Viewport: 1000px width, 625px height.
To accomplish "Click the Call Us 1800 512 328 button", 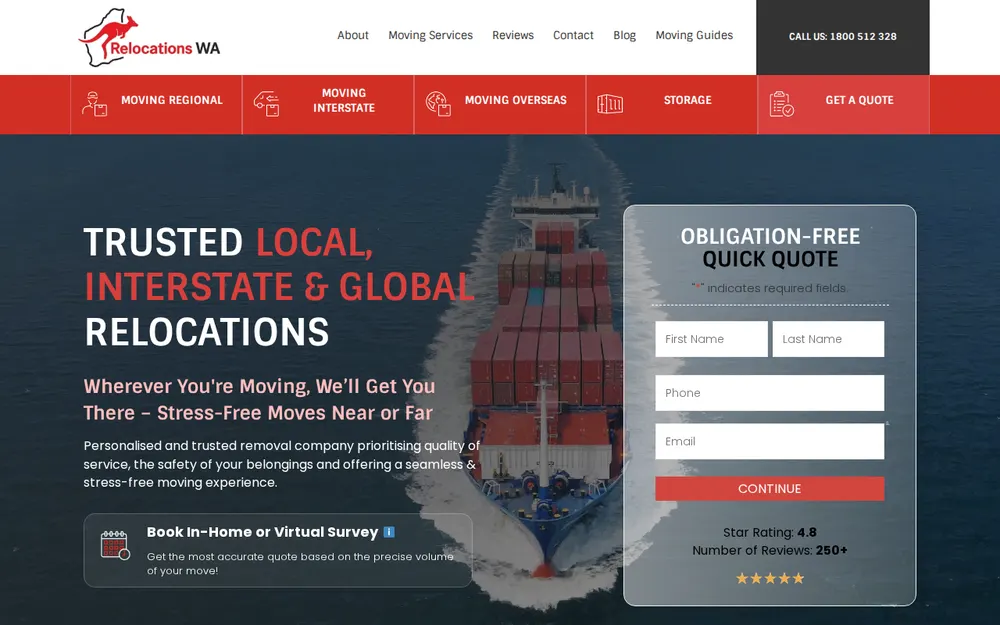I will pyautogui.click(x=842, y=37).
